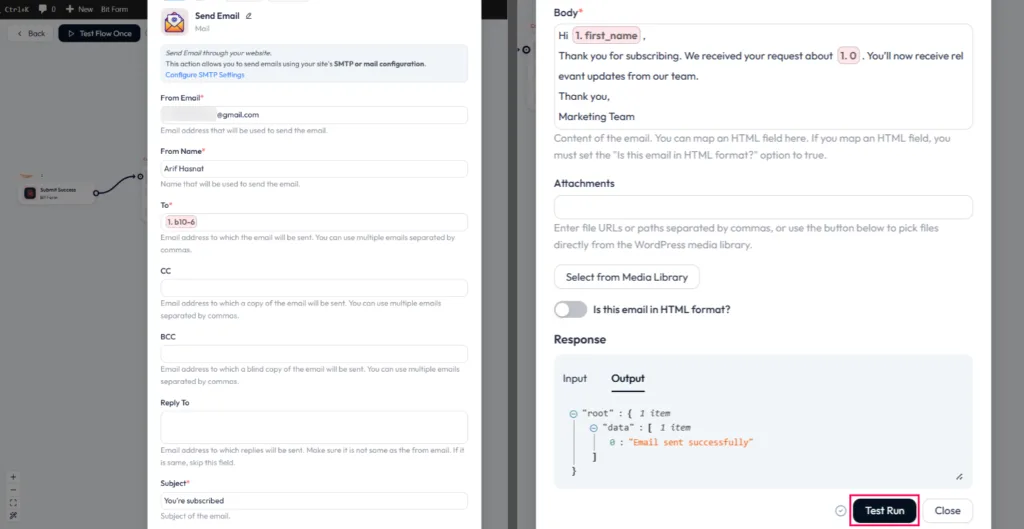Image resolution: width=1024 pixels, height=529 pixels.
Task: Click the Attachments input field
Action: (763, 207)
